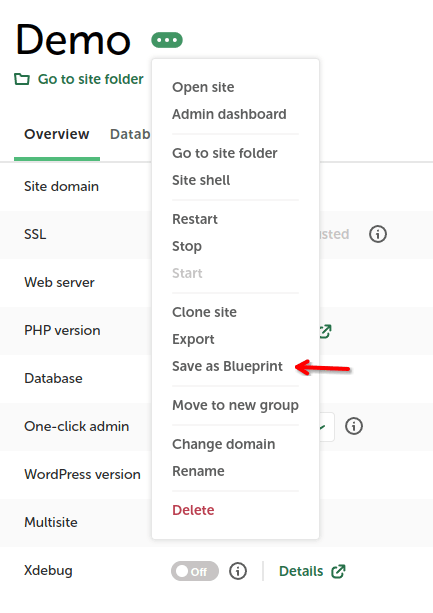Screen dimensions: 433x613
Task: Open Xdebug Details link
Action: point(301,571)
